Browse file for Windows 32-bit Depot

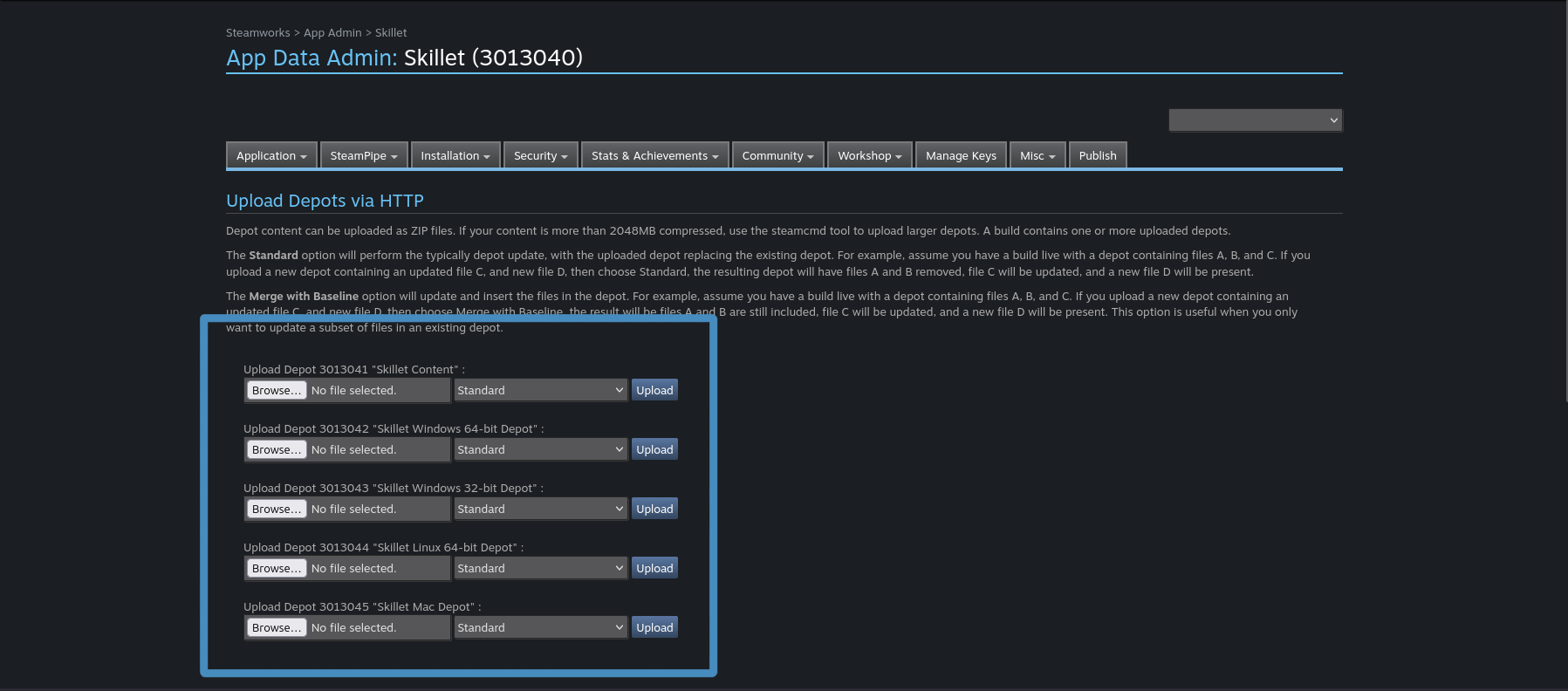pyautogui.click(x=277, y=509)
